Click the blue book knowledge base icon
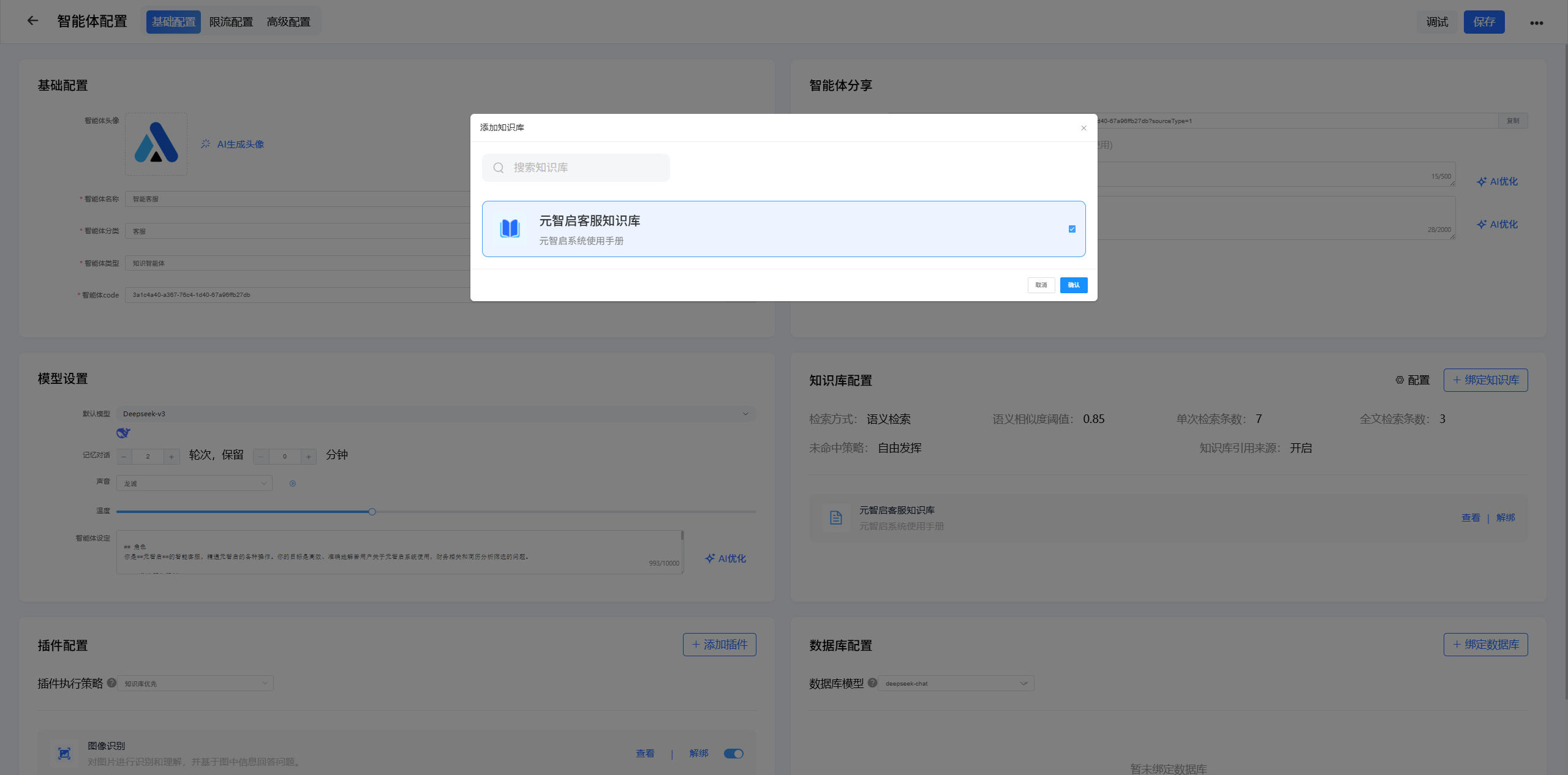Viewport: 1568px width, 775px height. pos(510,229)
